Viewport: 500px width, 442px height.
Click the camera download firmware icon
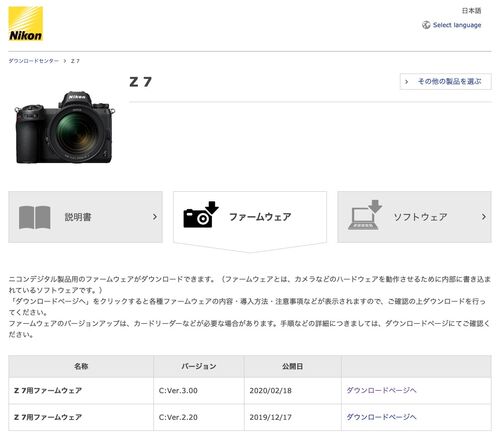click(x=201, y=215)
